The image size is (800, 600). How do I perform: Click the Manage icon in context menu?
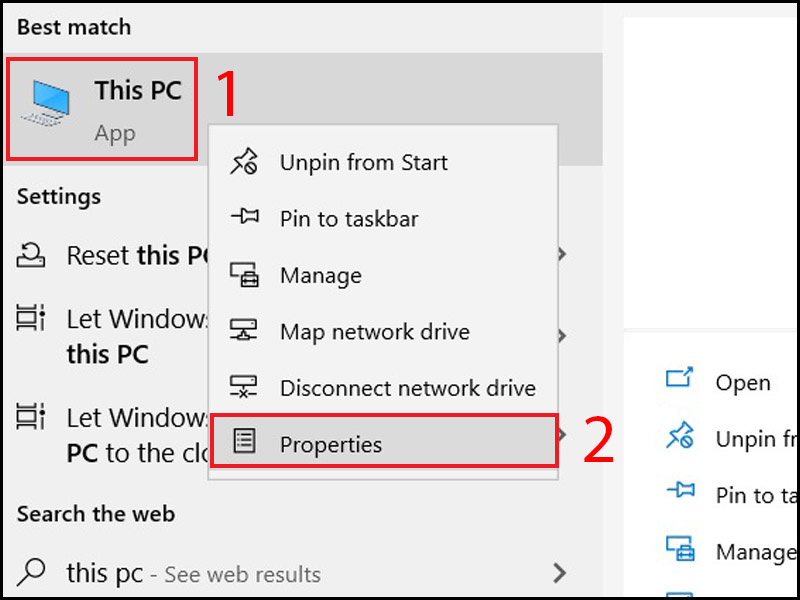(x=244, y=275)
